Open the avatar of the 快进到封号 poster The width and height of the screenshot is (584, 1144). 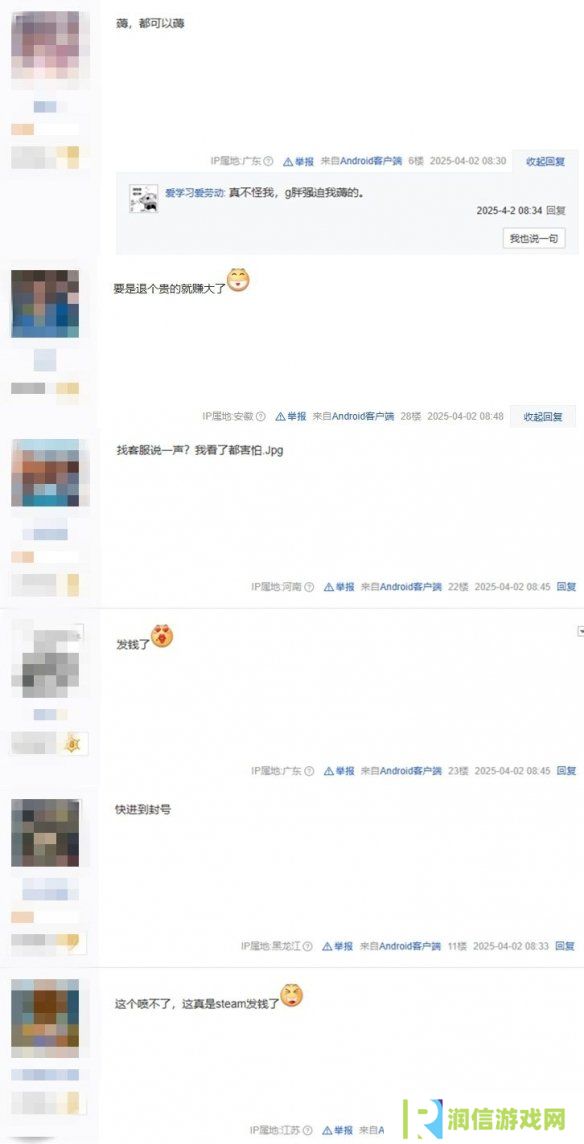[45, 832]
